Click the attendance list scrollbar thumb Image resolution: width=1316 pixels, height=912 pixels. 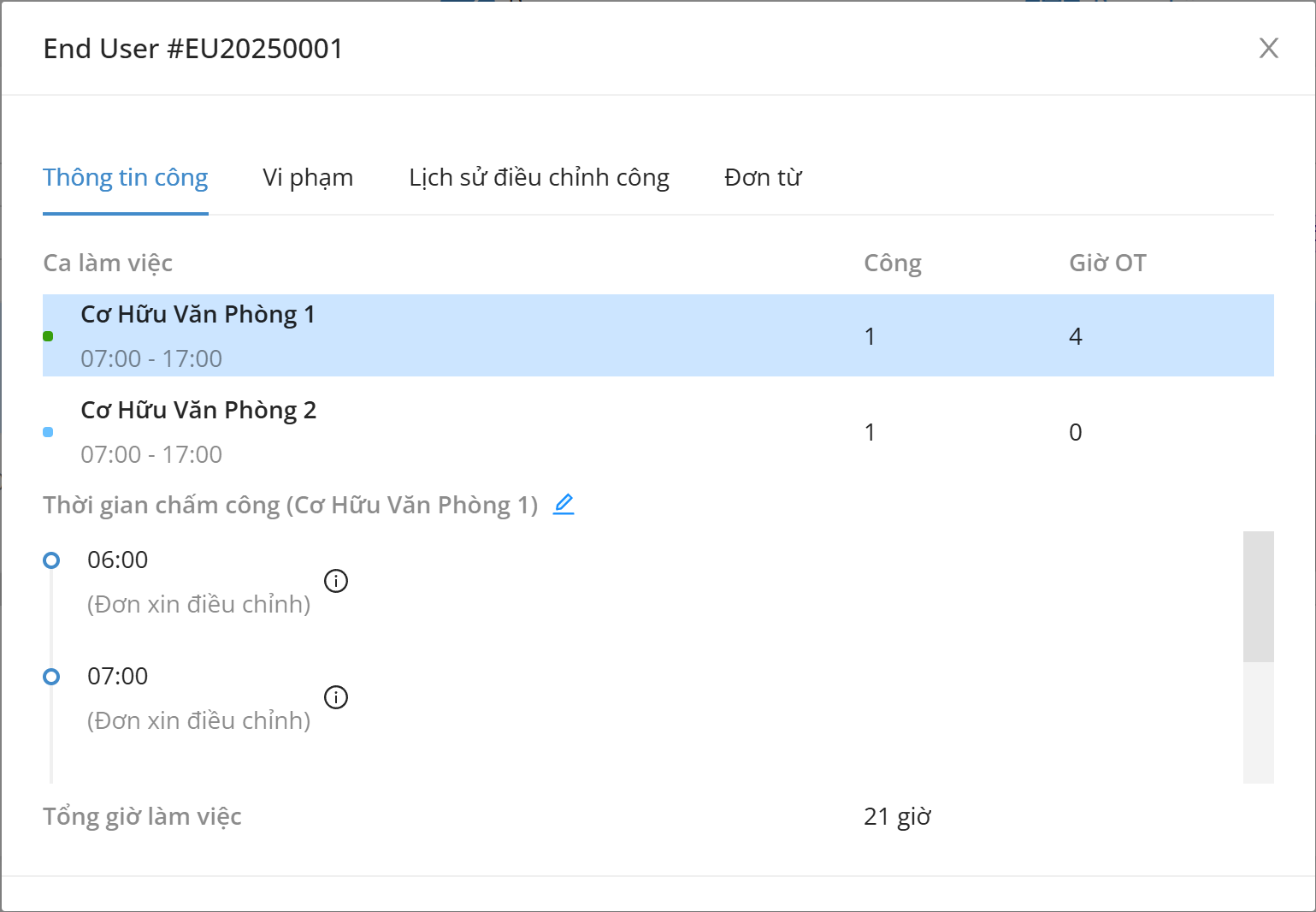[1258, 596]
